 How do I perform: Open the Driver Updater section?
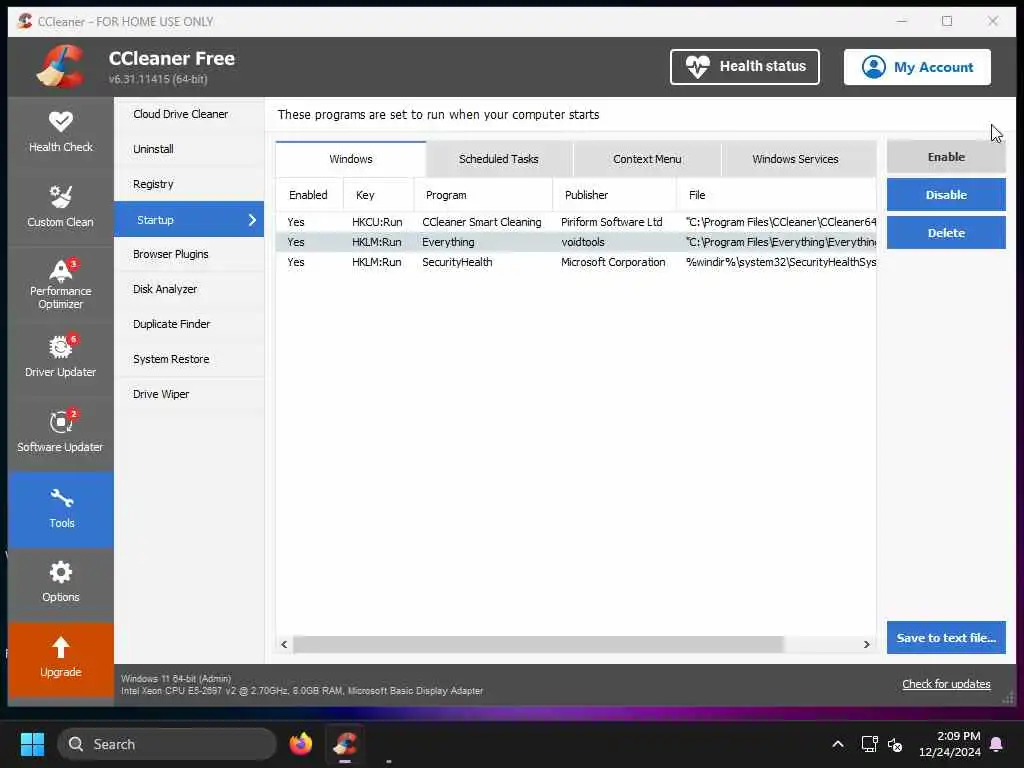click(x=61, y=357)
